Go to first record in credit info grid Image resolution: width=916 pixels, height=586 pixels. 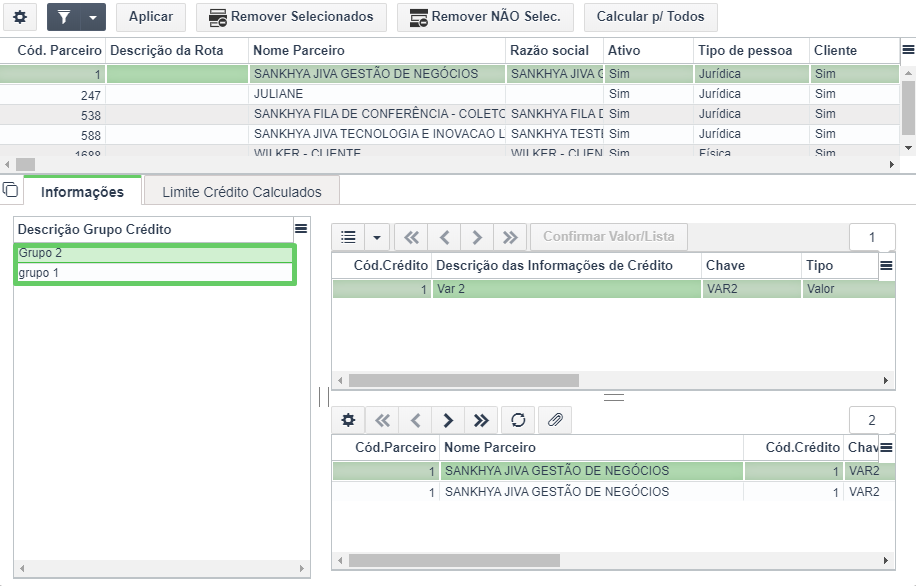pyautogui.click(x=411, y=237)
